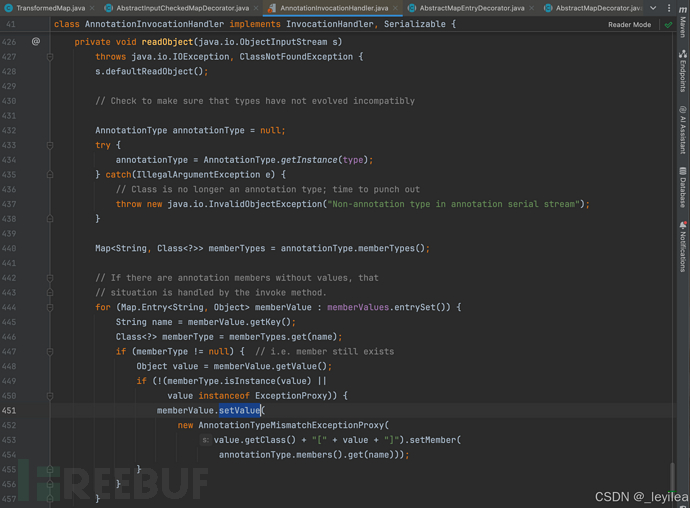690x508 pixels.
Task: Click the TransformedMap.java tab class icon
Action: [x=8, y=8]
